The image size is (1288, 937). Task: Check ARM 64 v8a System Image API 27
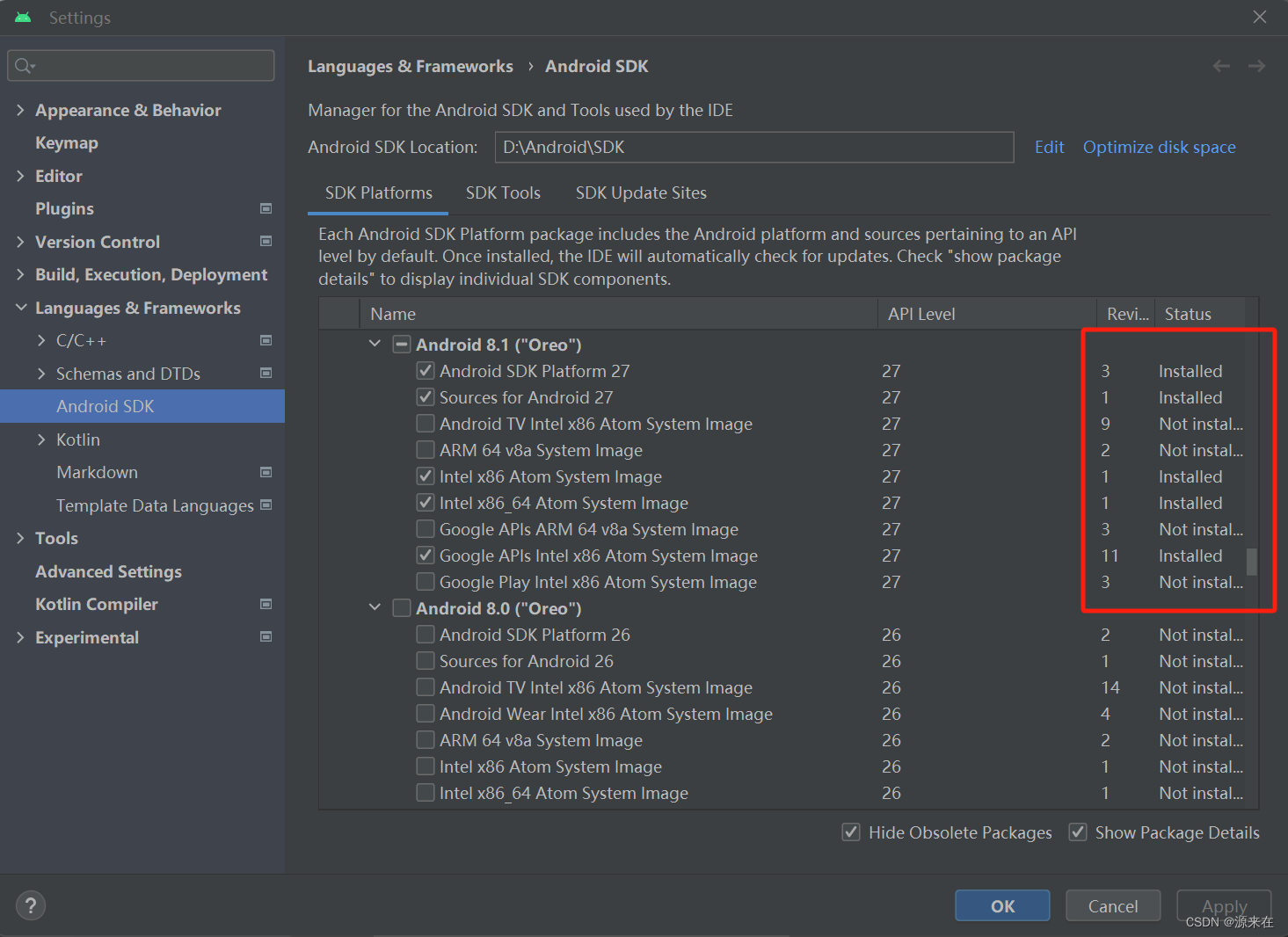tap(426, 450)
